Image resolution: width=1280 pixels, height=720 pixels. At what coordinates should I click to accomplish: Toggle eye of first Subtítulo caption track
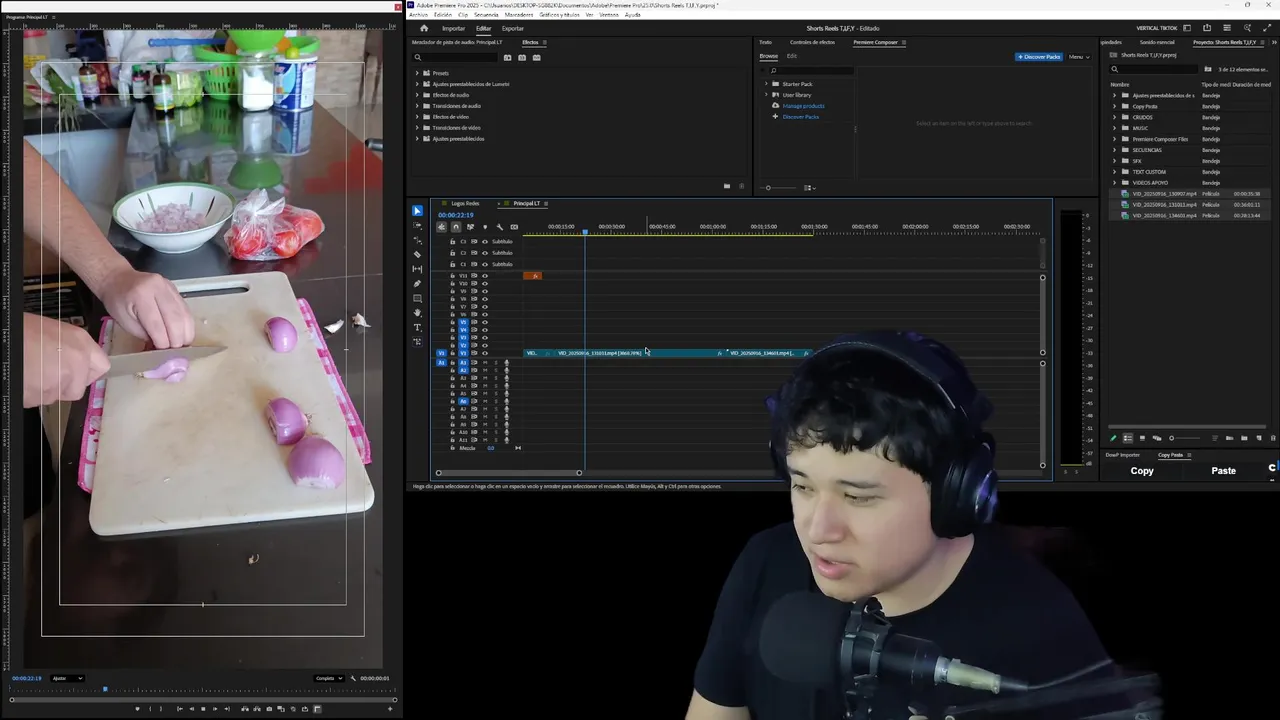click(485, 241)
